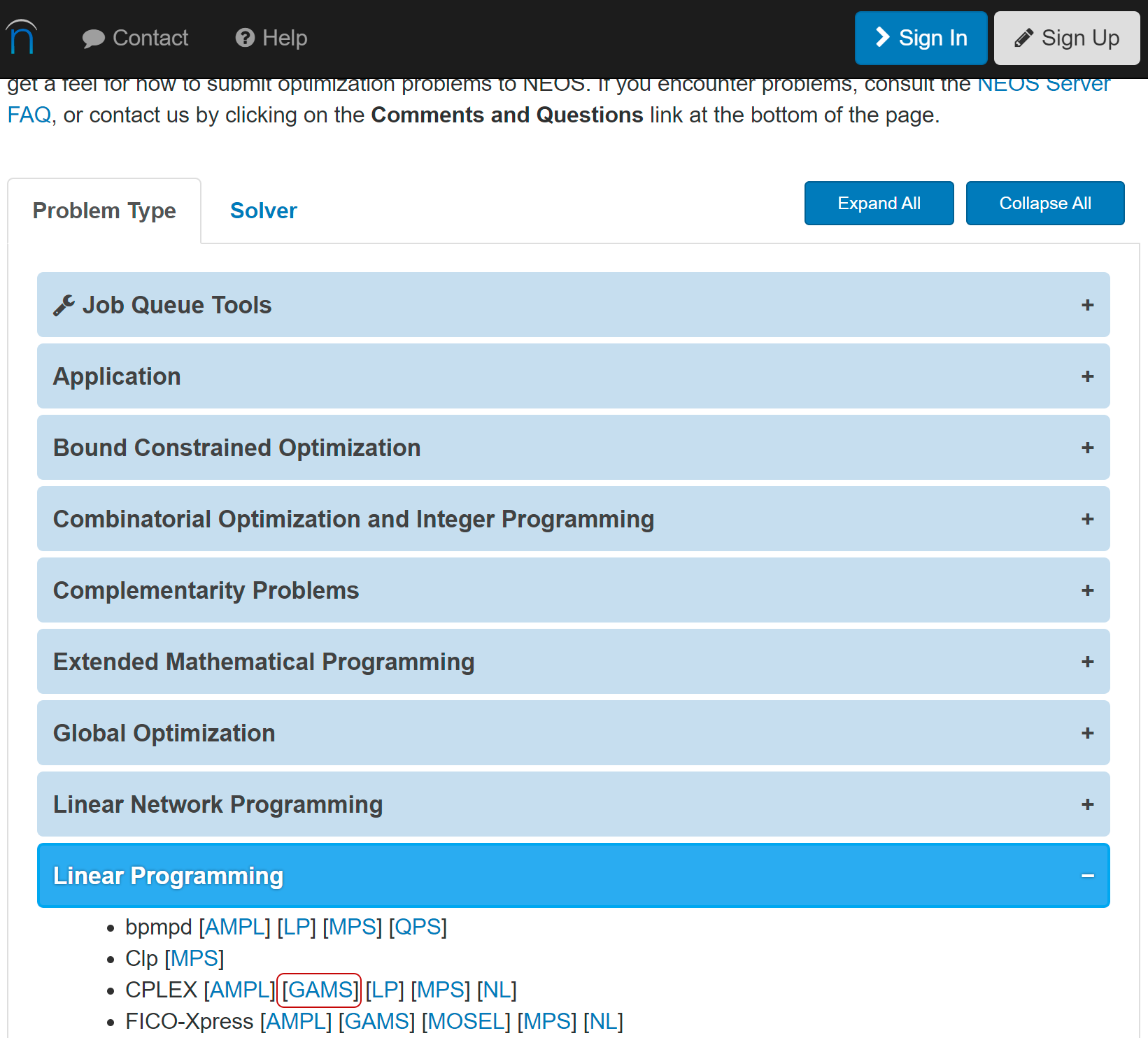Image resolution: width=1148 pixels, height=1038 pixels.
Task: Click plus icon on Global Optimization row
Action: pos(1087,733)
